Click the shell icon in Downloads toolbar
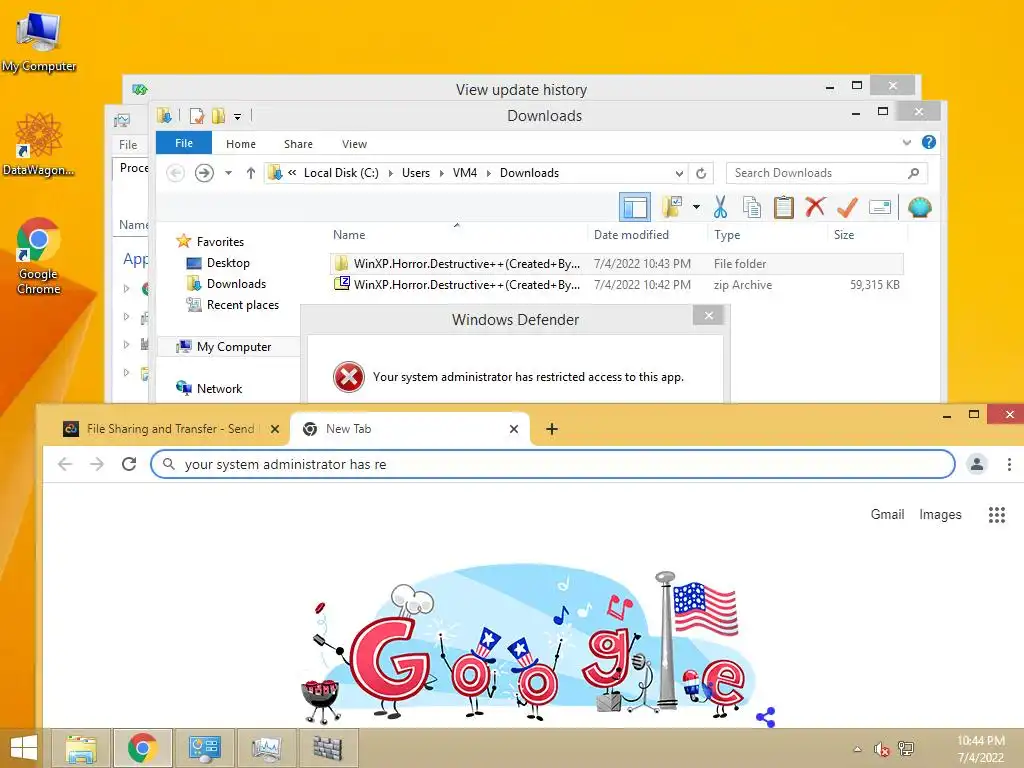1024x768 pixels. coord(920,208)
